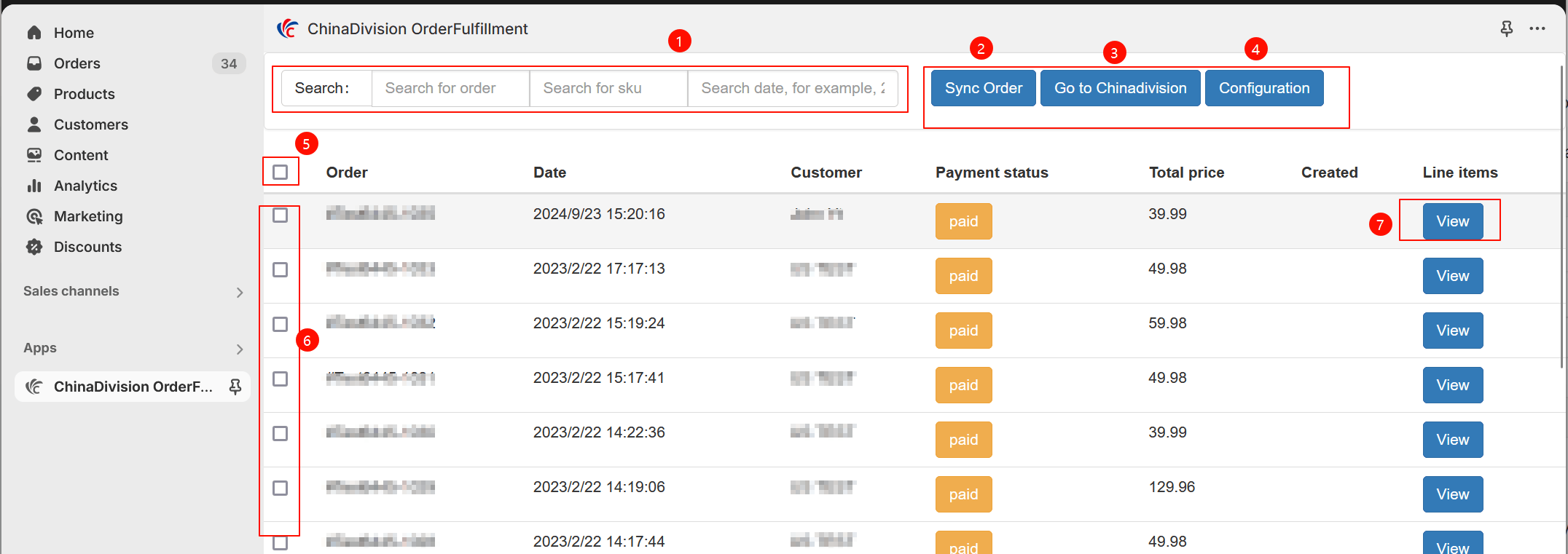Open the Content icon in sidebar
1568x554 pixels.
(34, 155)
